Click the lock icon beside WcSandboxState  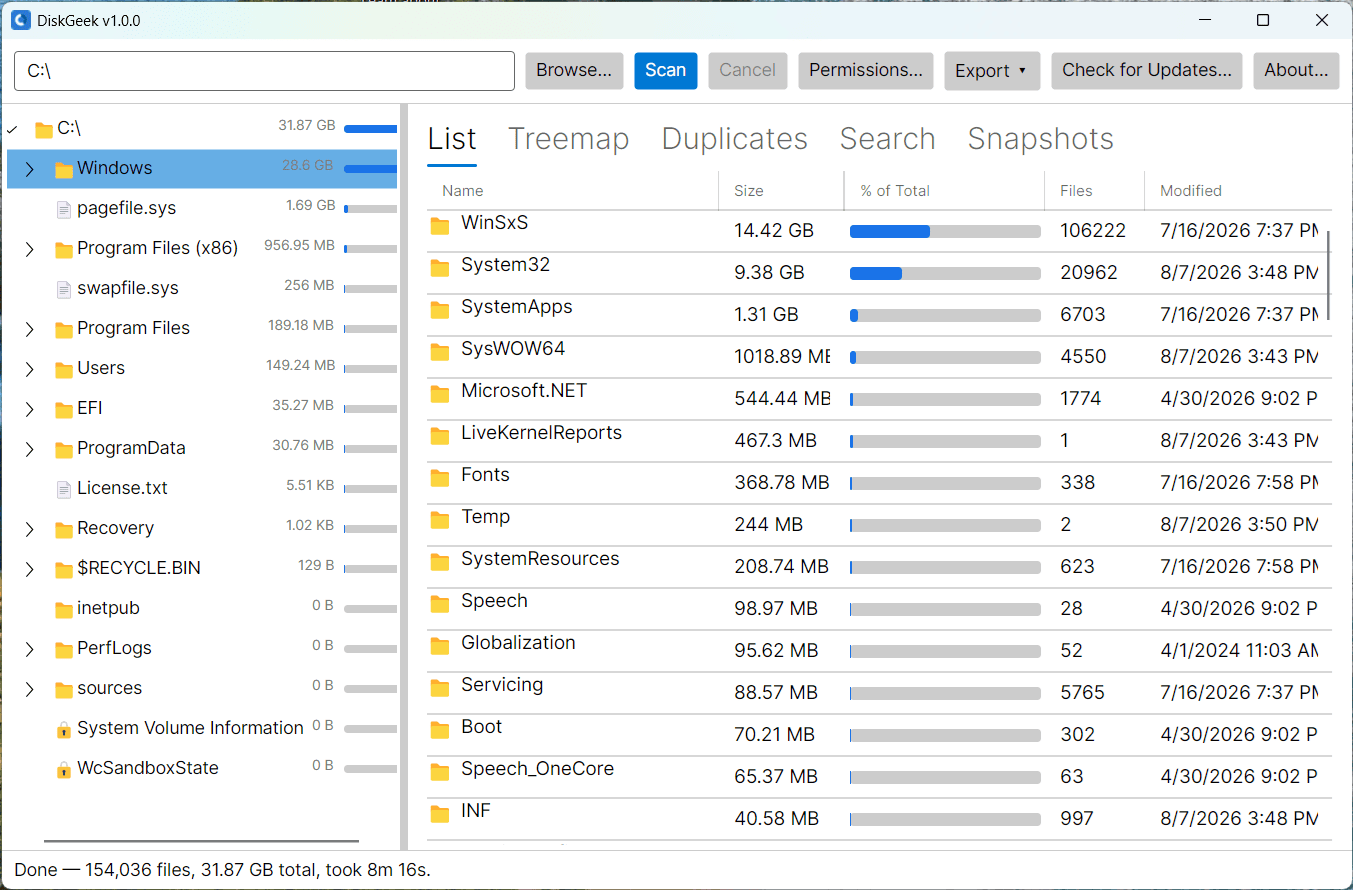[64, 770]
